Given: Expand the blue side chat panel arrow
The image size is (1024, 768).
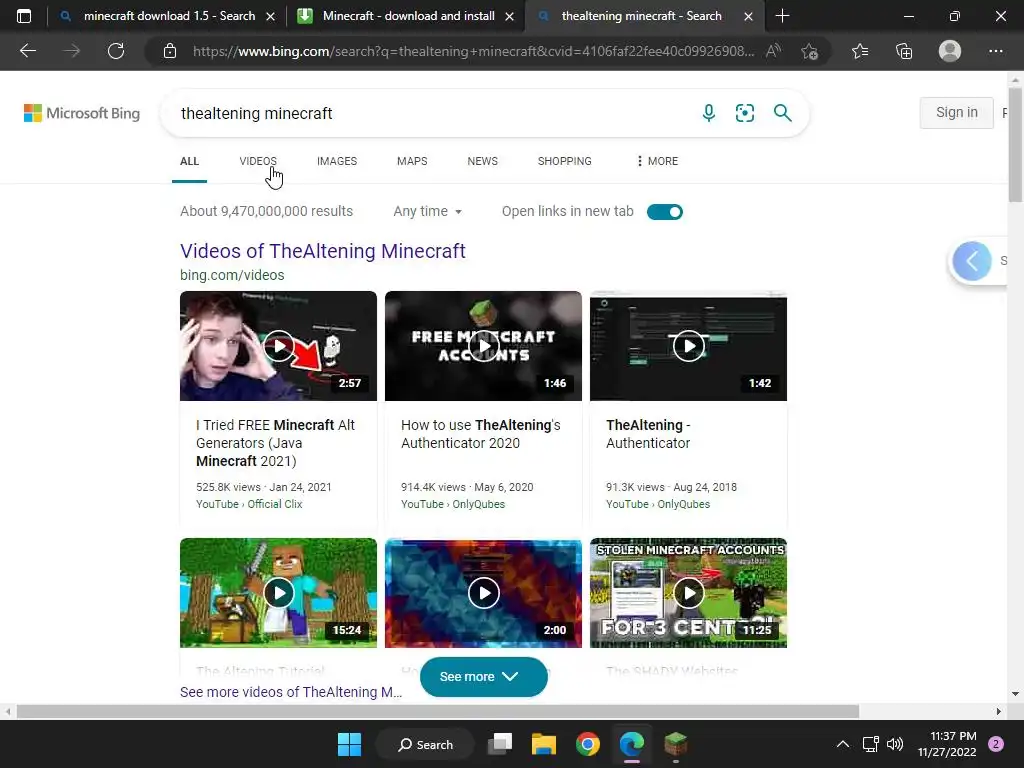Looking at the screenshot, I should click(x=972, y=261).
